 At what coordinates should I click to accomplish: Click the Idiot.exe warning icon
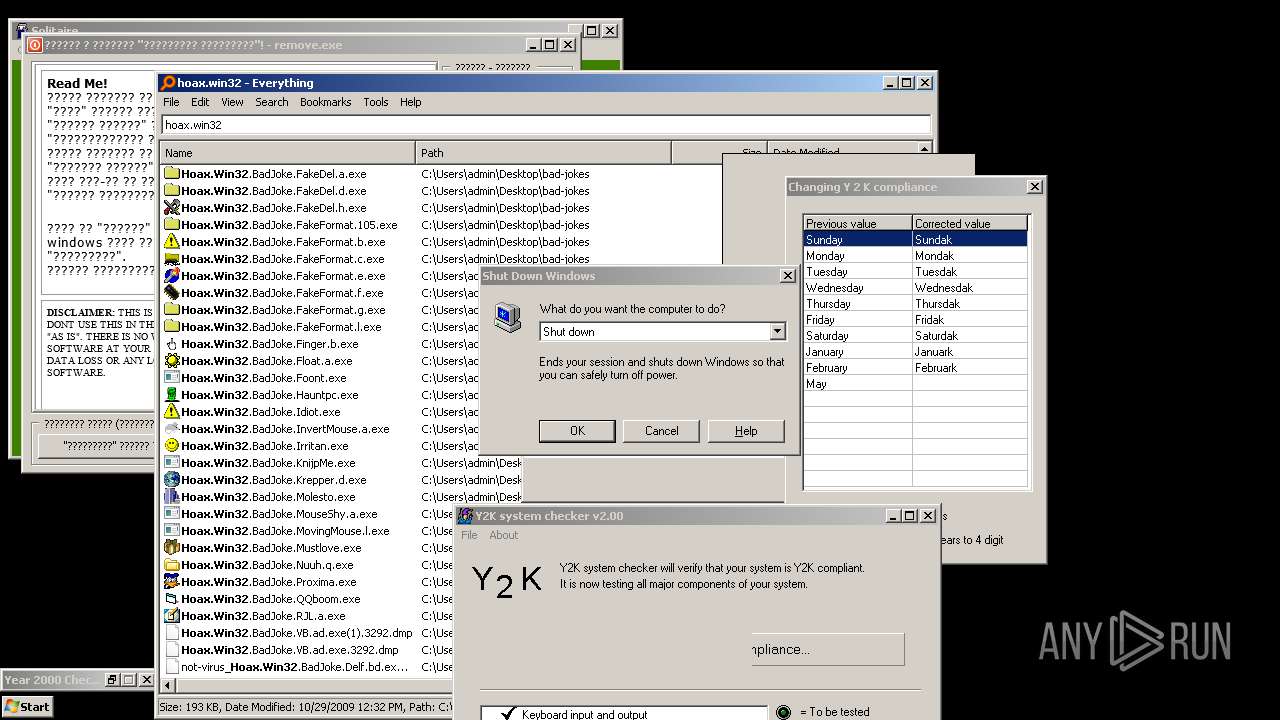(x=171, y=412)
